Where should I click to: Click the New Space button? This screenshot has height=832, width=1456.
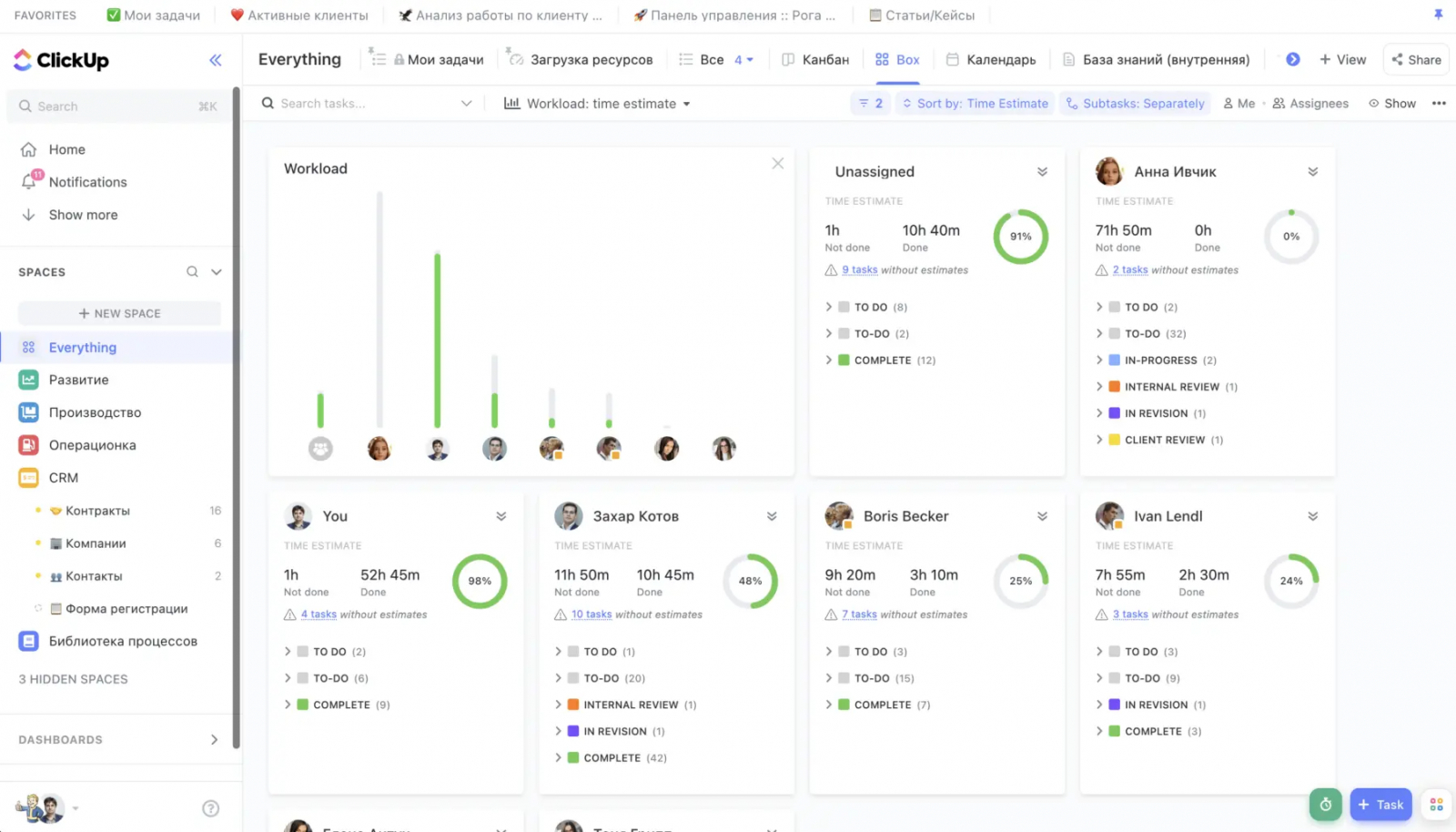pos(119,313)
